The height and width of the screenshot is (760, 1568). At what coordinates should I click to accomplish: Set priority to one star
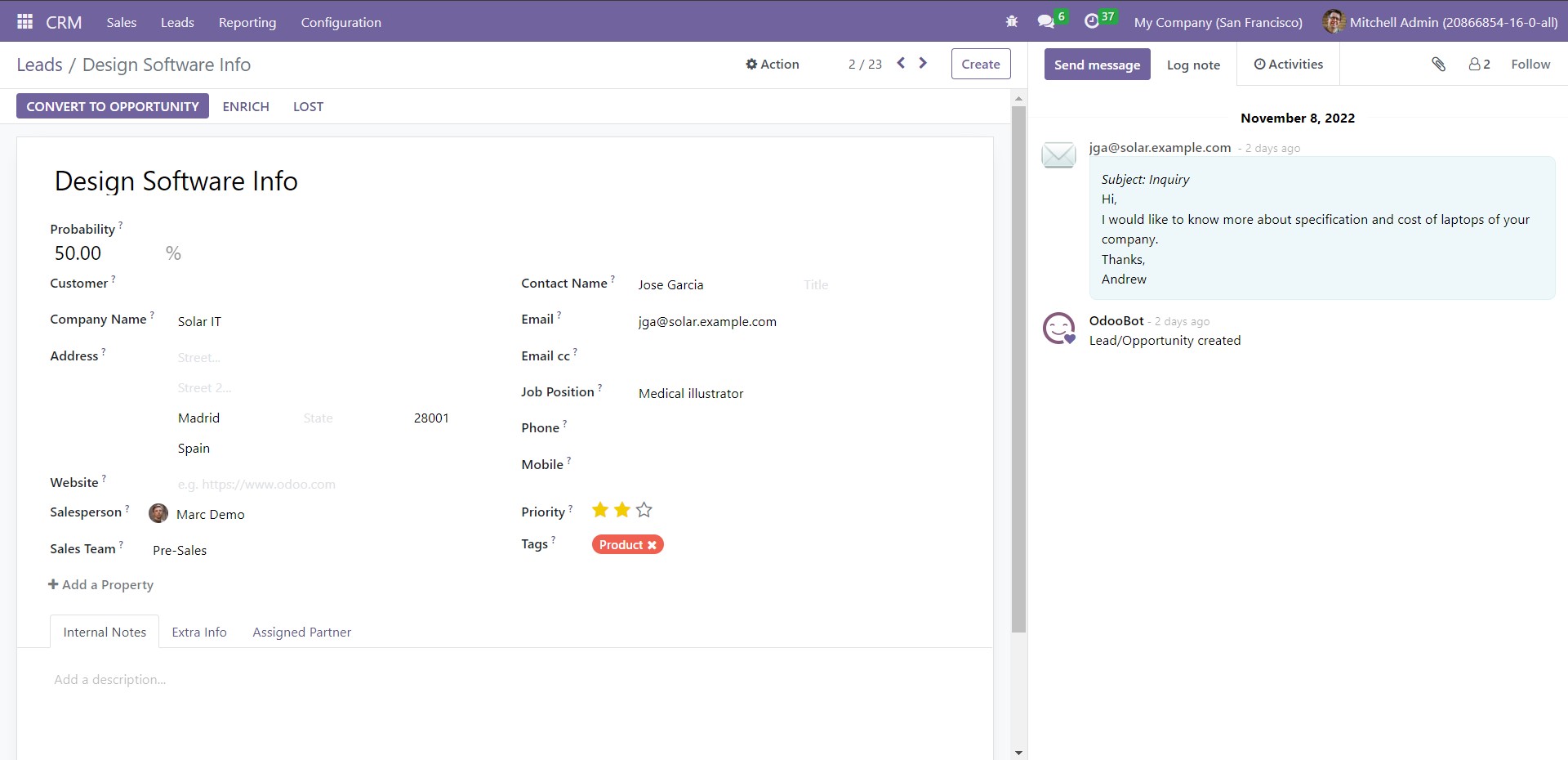(x=600, y=510)
